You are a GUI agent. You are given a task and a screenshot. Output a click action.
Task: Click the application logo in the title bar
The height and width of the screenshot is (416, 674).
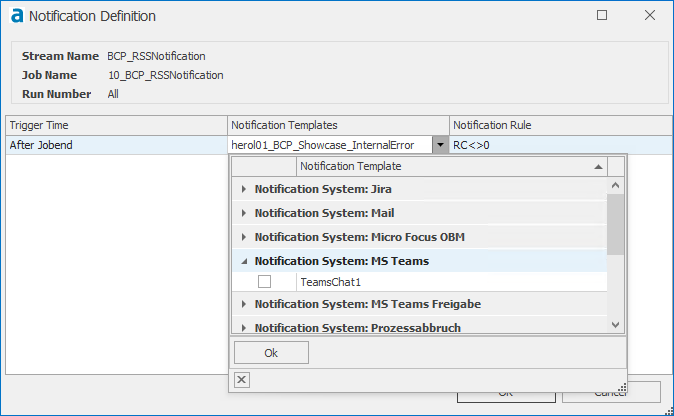tap(17, 16)
